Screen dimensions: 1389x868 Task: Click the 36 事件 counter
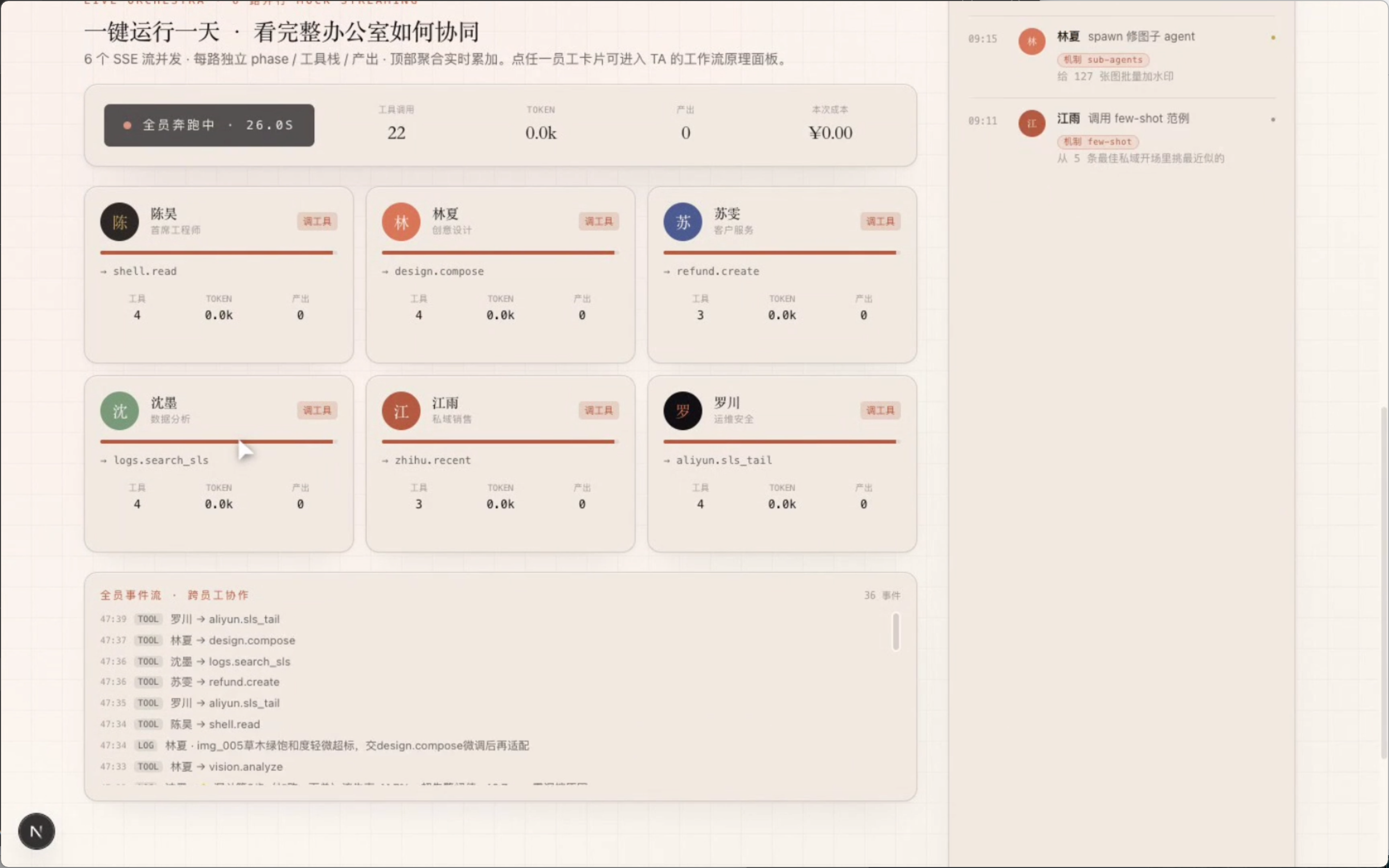click(x=882, y=595)
